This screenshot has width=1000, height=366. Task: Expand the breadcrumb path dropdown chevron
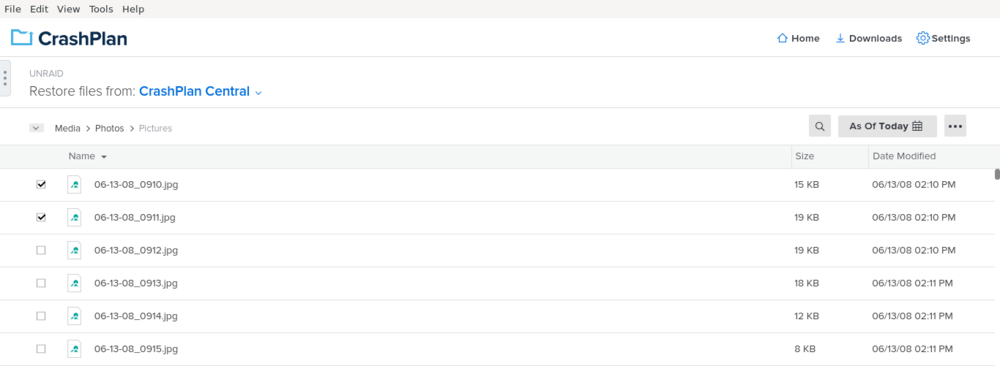[36, 128]
